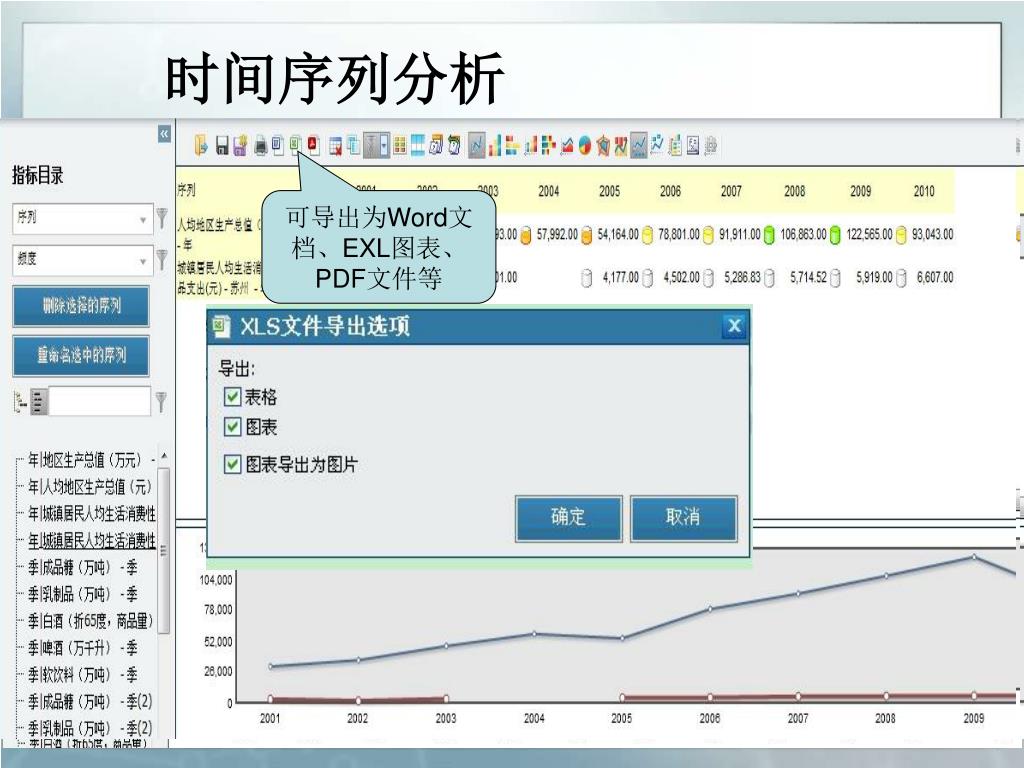Image resolution: width=1024 pixels, height=768 pixels.
Task: Click 删除选择的序列 button
Action: click(81, 306)
